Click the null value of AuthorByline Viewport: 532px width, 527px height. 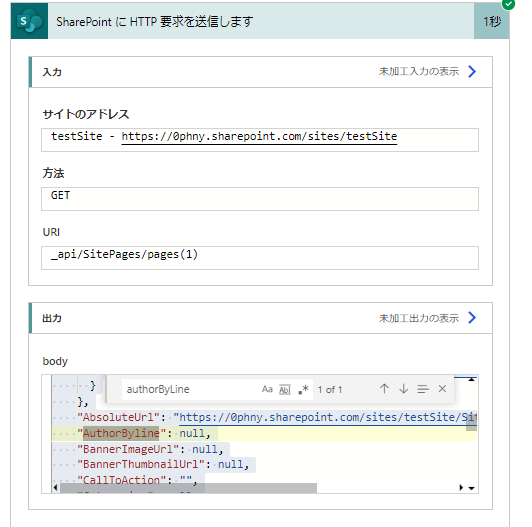(192, 433)
